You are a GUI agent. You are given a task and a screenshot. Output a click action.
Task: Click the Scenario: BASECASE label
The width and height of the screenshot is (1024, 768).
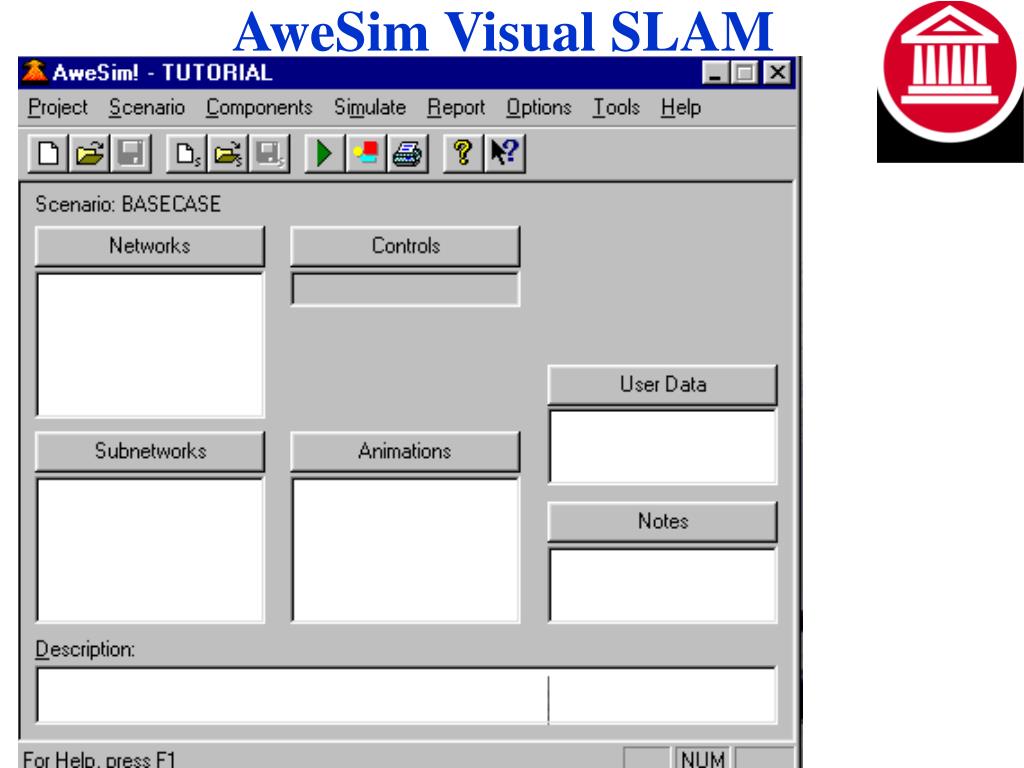tap(128, 204)
